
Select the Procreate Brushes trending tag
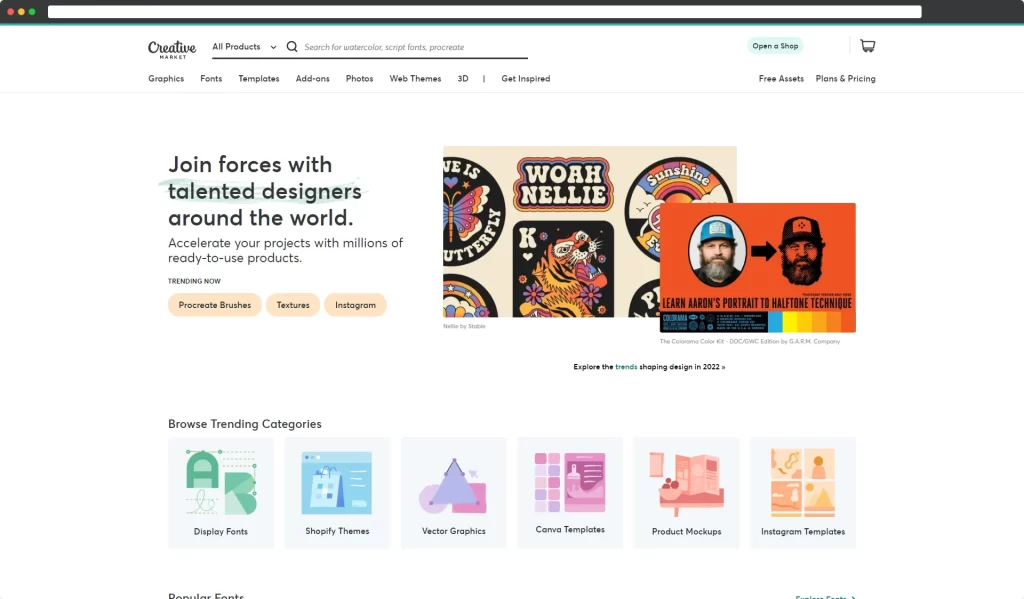[x=215, y=305]
